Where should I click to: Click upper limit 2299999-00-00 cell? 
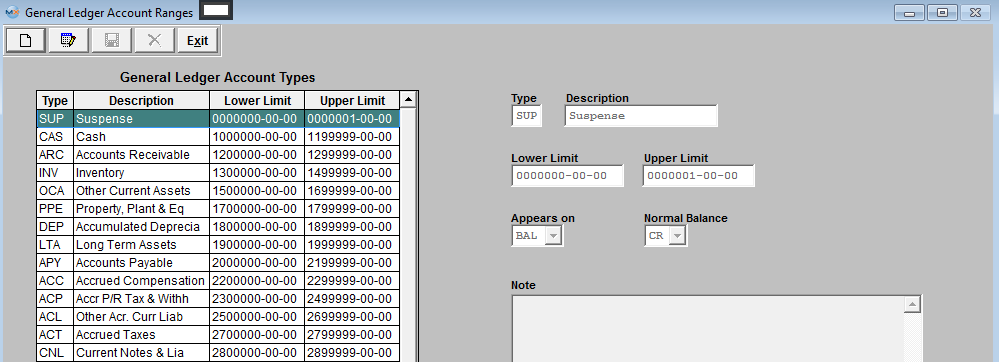pyautogui.click(x=352, y=280)
